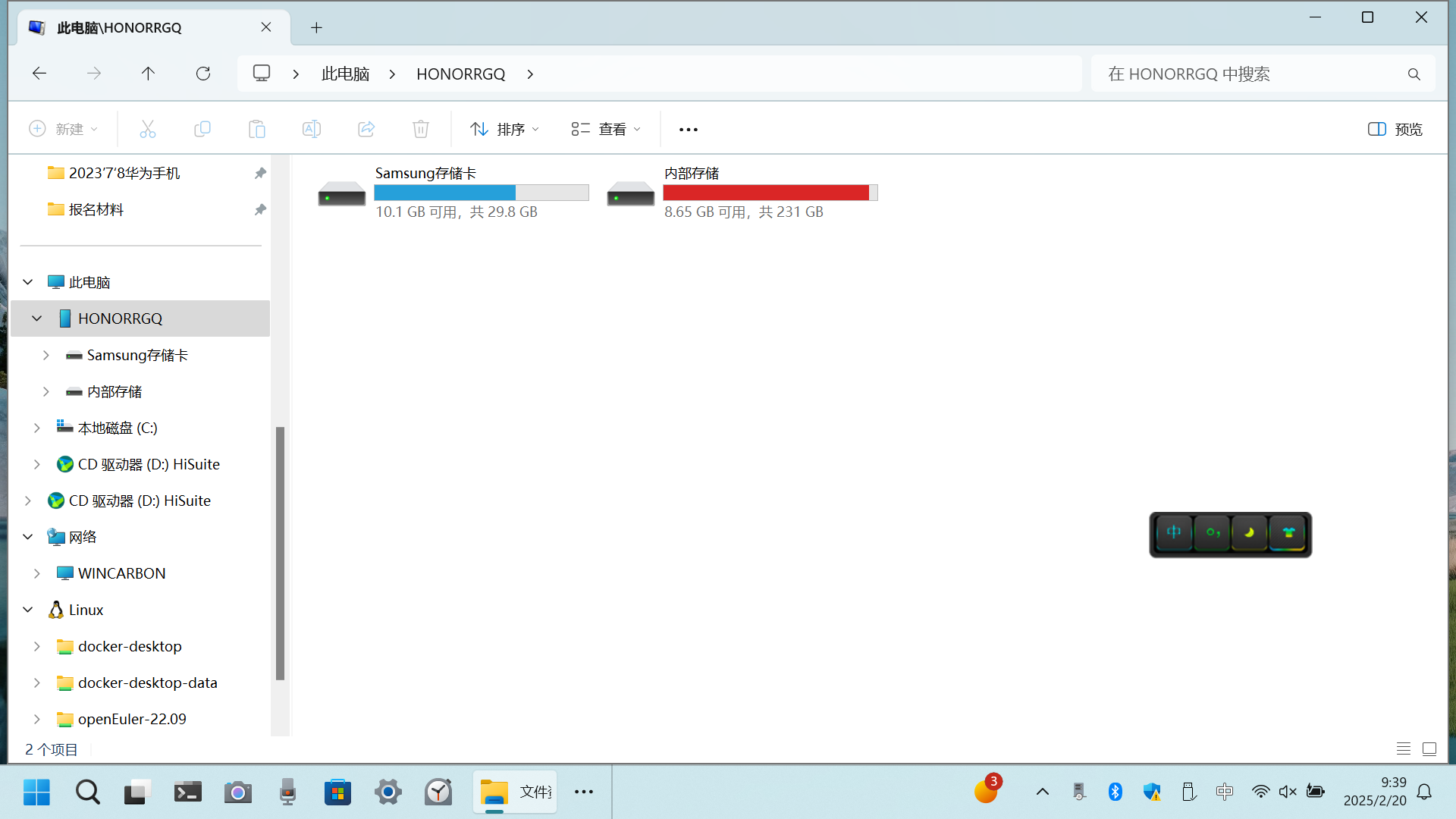Switch to large thumbnails view in status bar
This screenshot has width=1456, height=819.
[x=1429, y=749]
